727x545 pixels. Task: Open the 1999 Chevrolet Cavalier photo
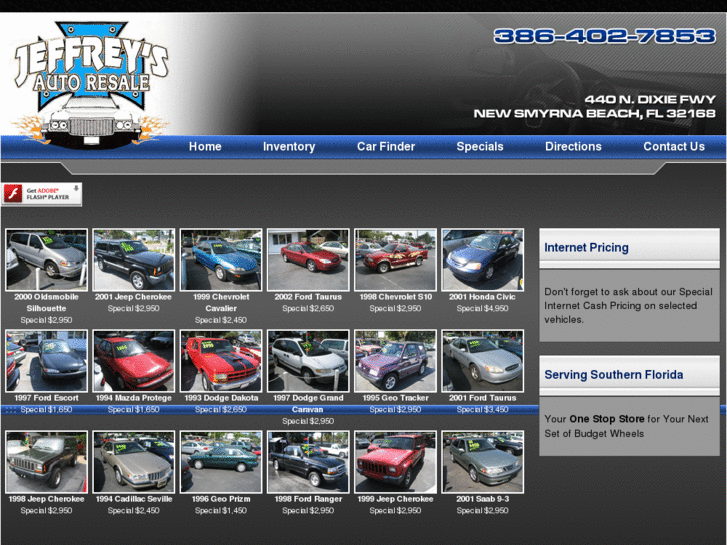pyautogui.click(x=221, y=260)
